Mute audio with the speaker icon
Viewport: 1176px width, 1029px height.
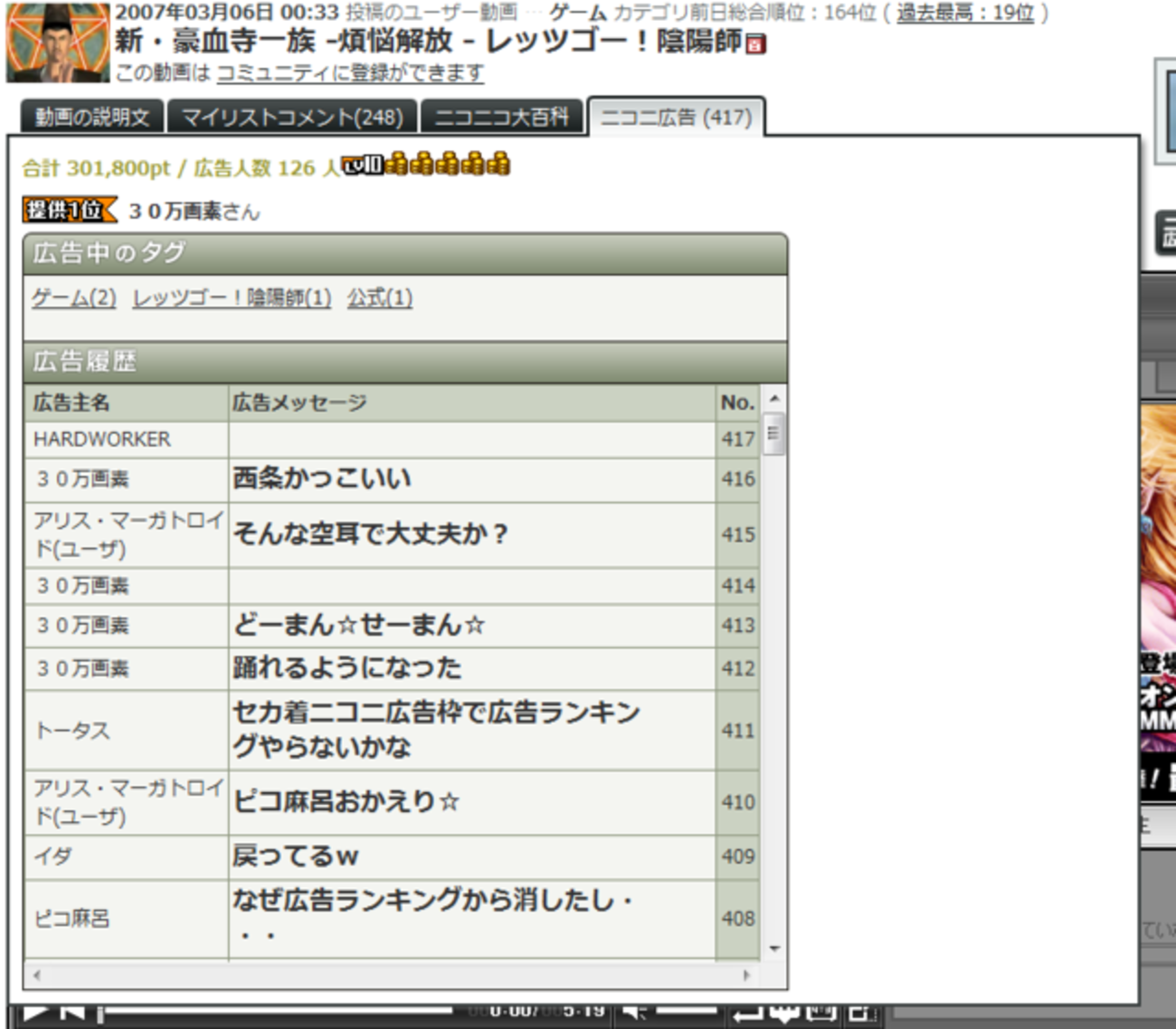tap(635, 1012)
